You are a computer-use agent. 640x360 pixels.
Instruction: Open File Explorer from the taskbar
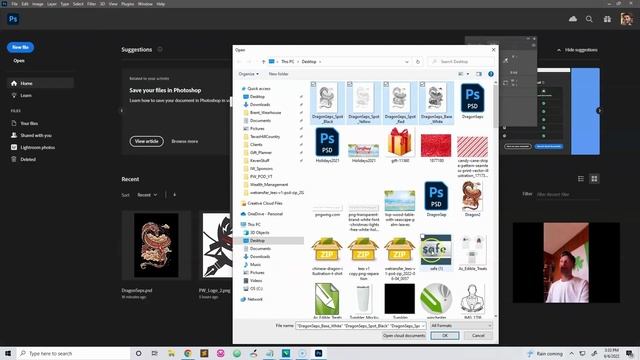click(171, 353)
